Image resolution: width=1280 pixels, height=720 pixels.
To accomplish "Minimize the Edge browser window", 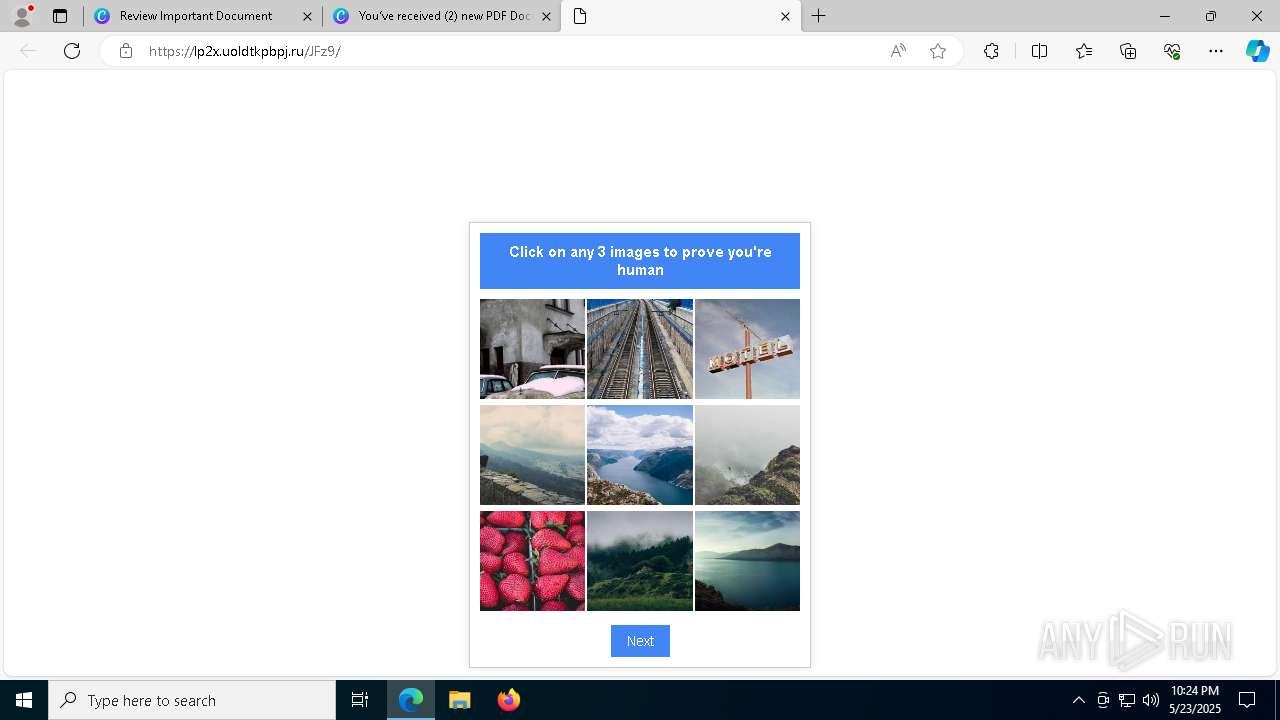I will 1165,16.
